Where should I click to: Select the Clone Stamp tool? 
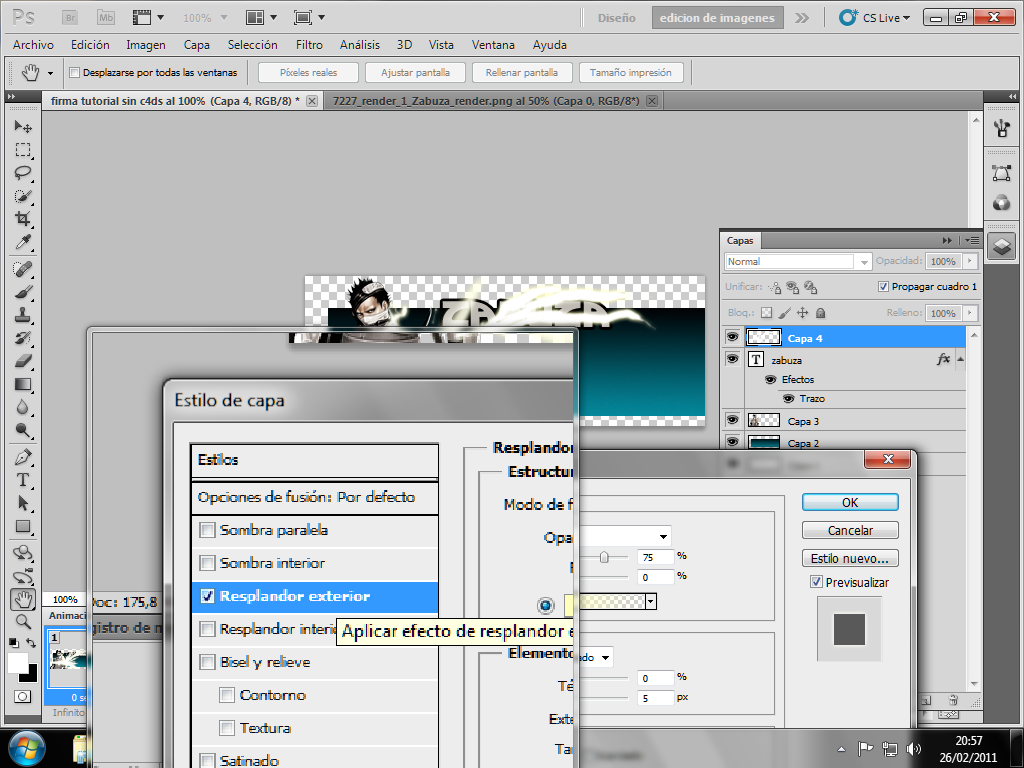tap(23, 315)
